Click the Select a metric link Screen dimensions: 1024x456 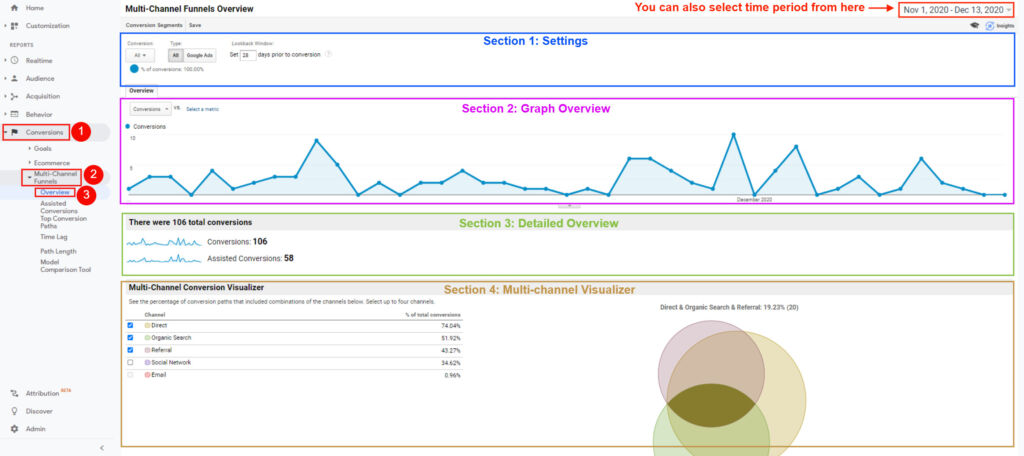202,109
